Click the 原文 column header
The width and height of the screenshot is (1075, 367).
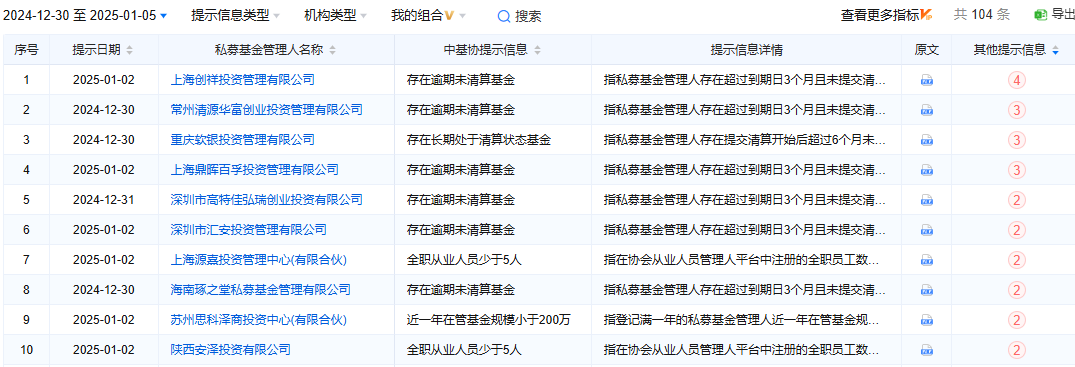tap(926, 49)
